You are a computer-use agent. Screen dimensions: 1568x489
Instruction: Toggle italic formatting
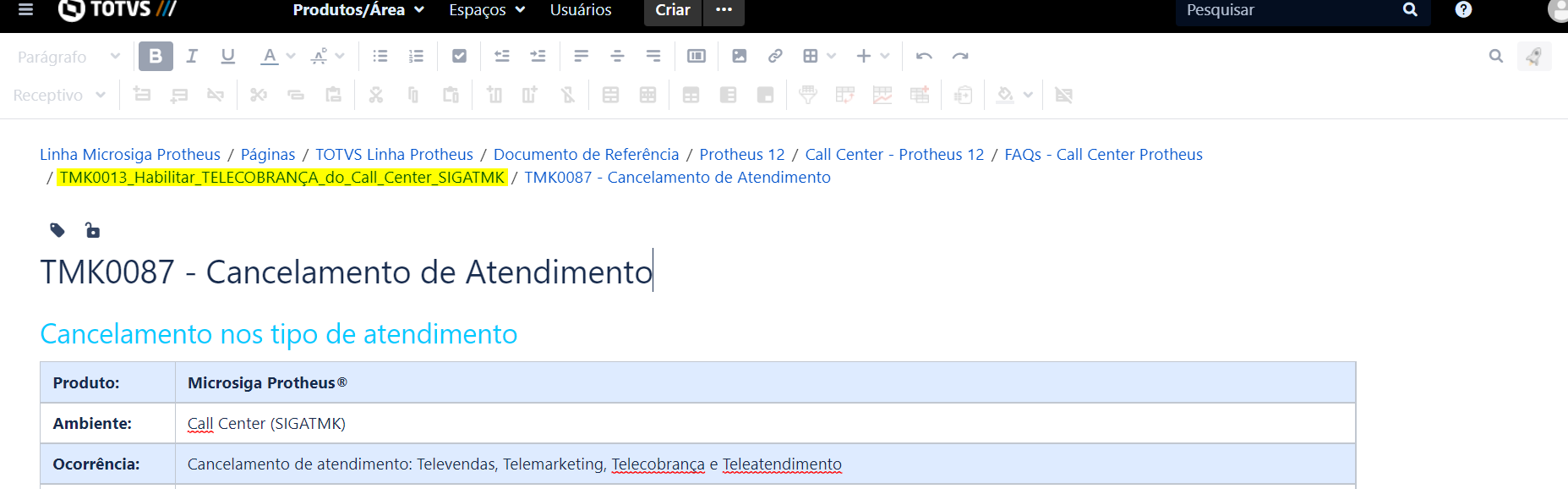(192, 56)
